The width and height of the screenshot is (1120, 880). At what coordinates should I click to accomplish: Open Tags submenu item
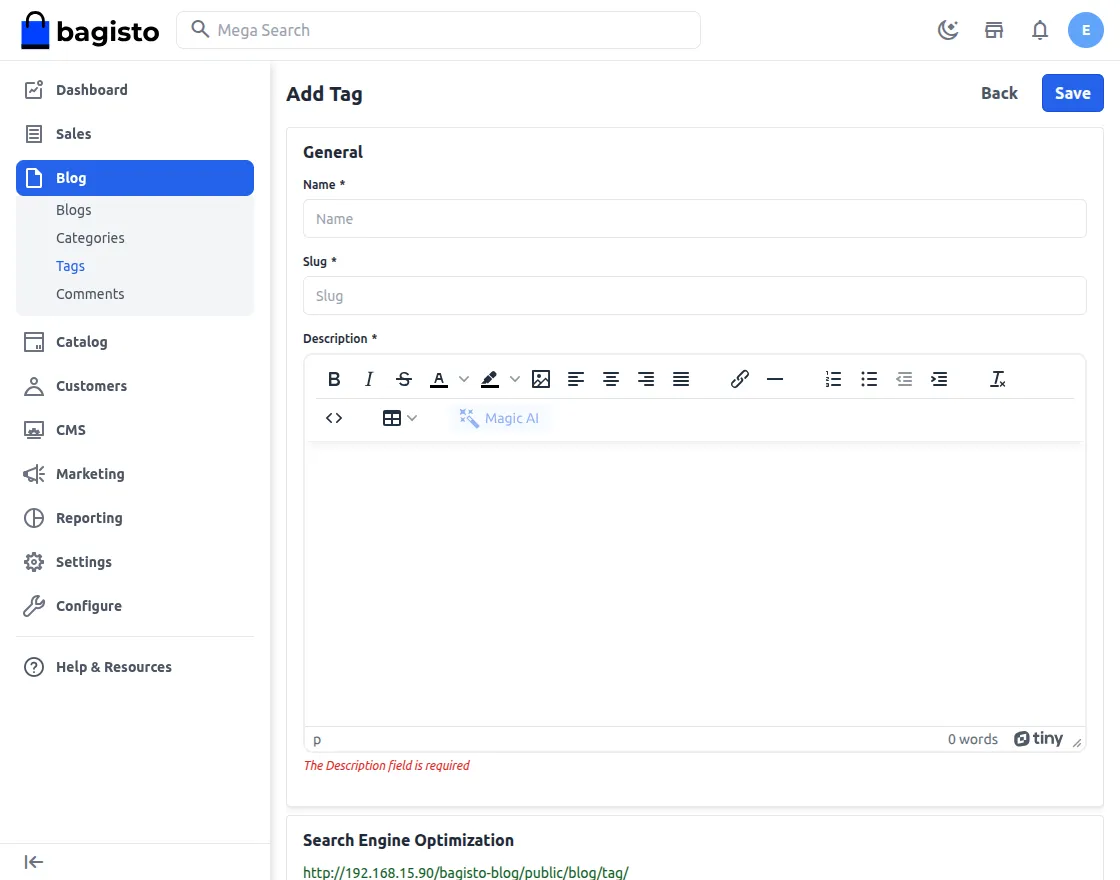pos(70,266)
